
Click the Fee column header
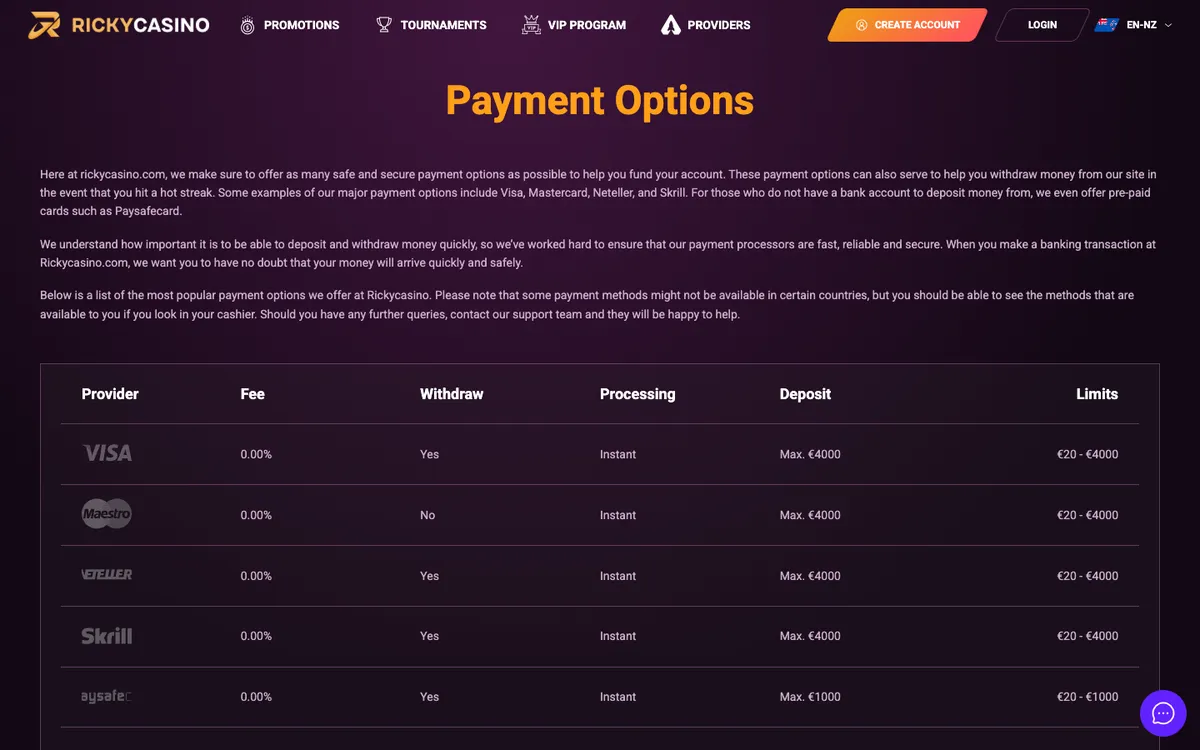[x=253, y=394]
